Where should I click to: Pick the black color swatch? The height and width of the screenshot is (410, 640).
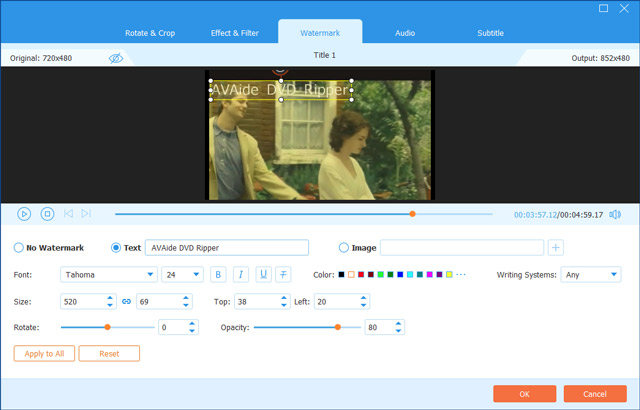[341, 275]
